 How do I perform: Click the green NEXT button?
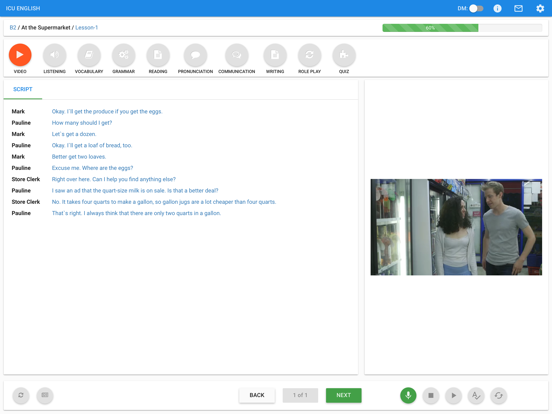point(344,395)
